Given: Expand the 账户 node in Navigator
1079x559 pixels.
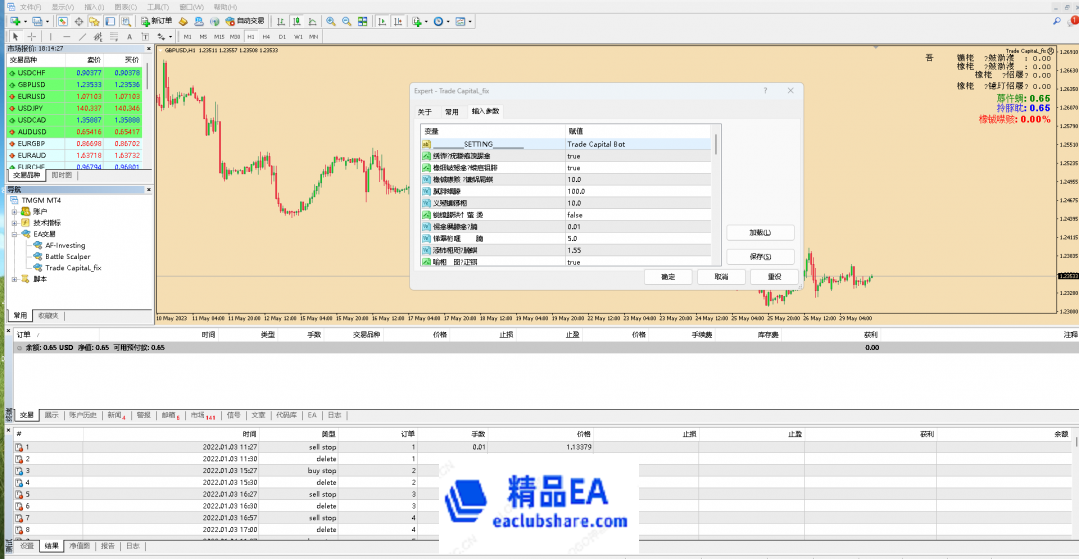Looking at the screenshot, I should 14,211.
